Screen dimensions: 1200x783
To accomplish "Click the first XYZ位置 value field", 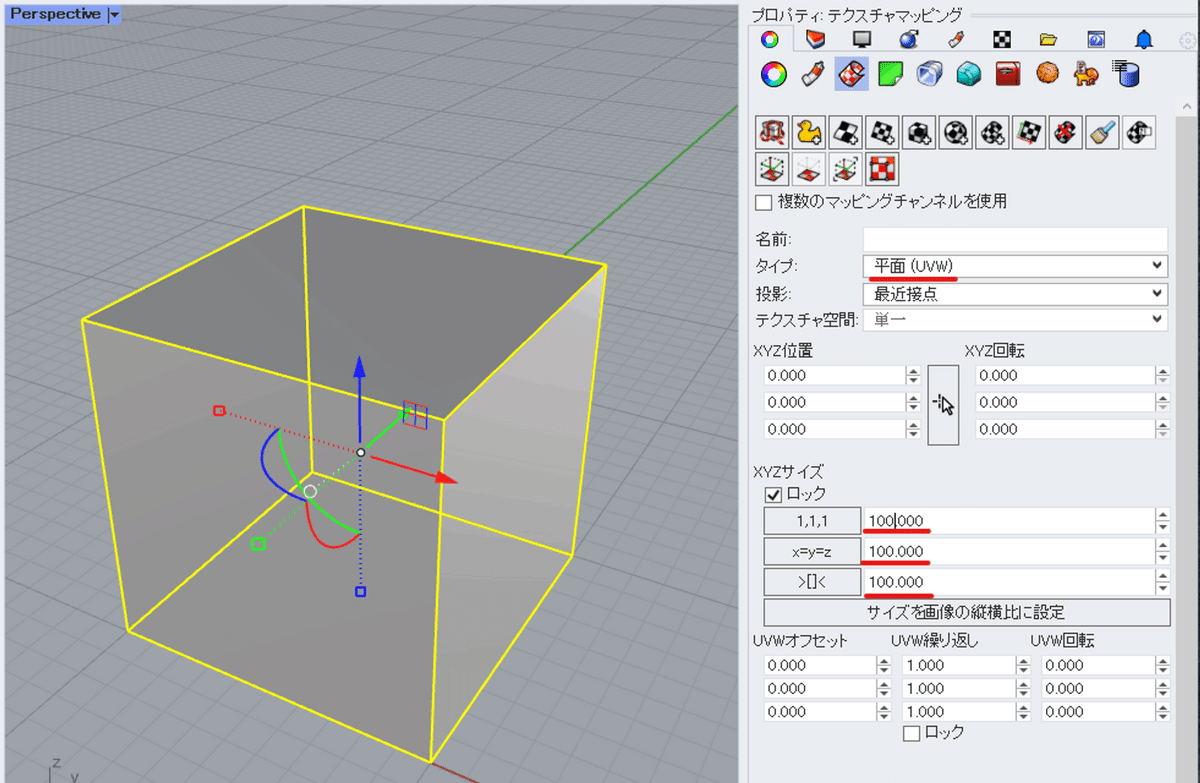I will 833,376.
